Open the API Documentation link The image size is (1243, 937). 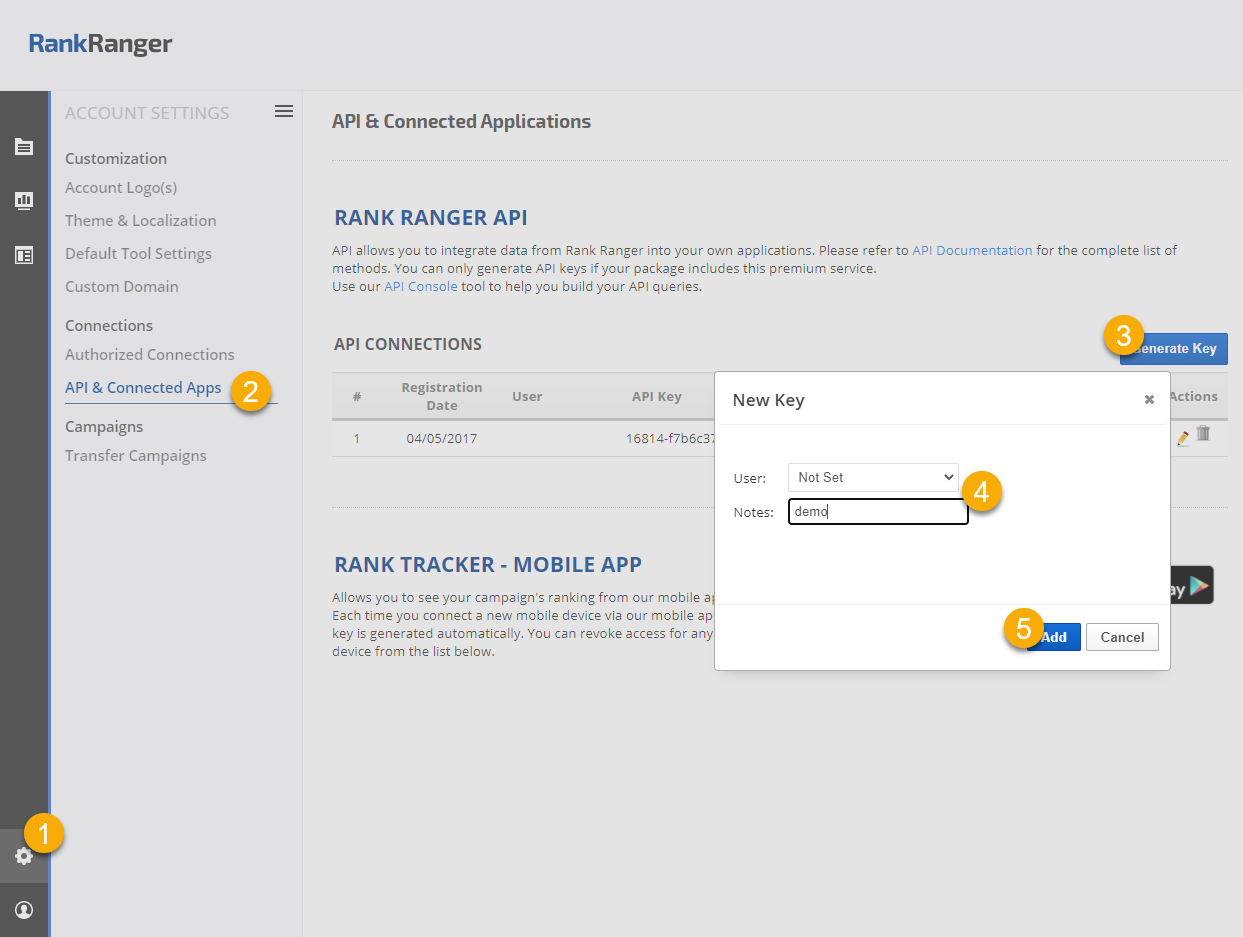click(x=972, y=250)
